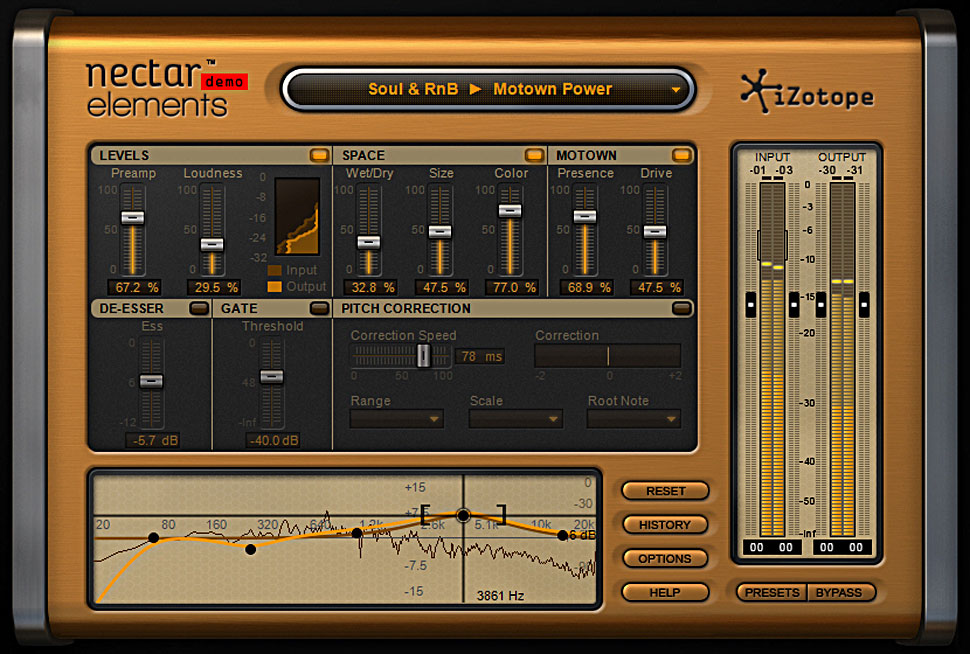The height and width of the screenshot is (654, 970).
Task: Click the input meter right gain handle
Action: (x=794, y=304)
